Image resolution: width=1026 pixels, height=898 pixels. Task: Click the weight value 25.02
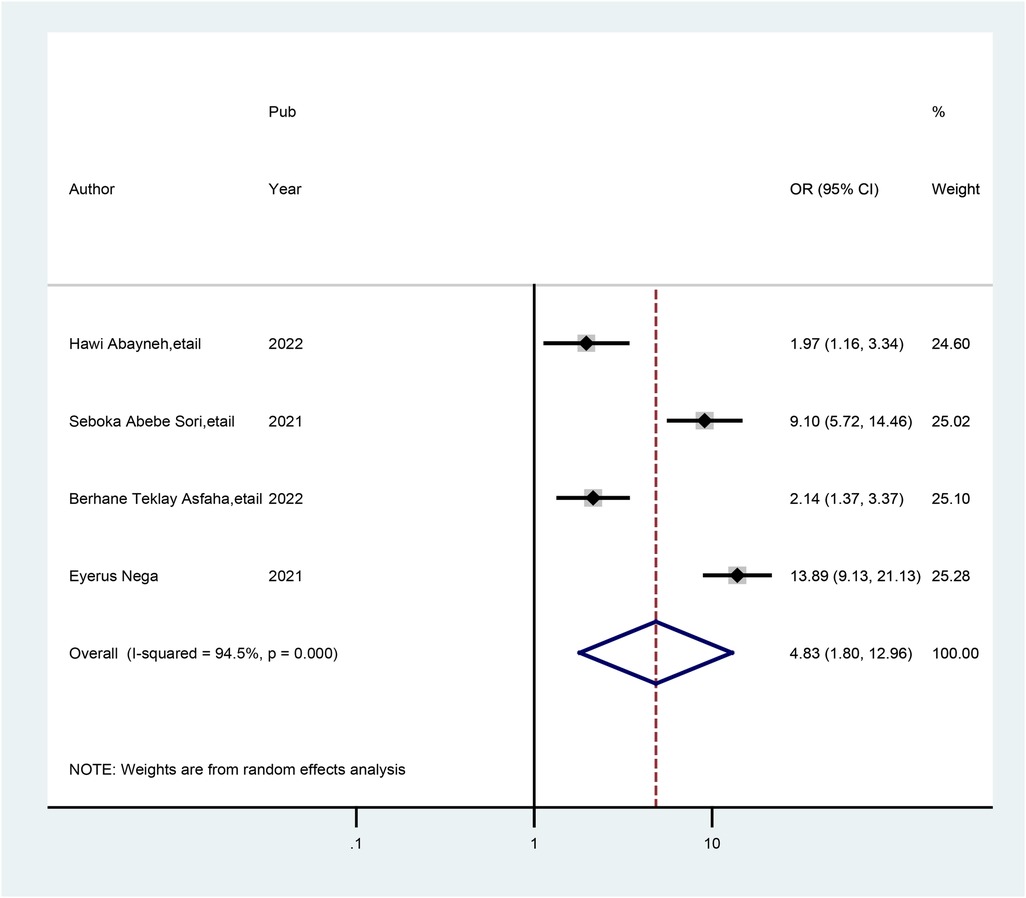(x=951, y=422)
